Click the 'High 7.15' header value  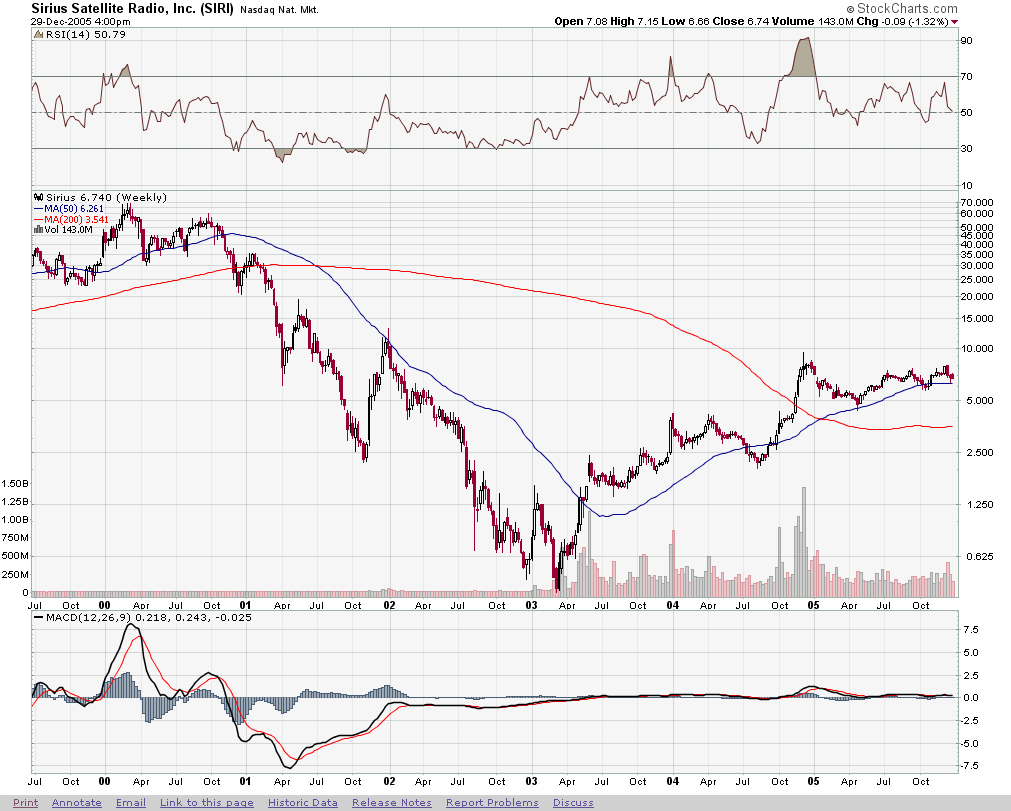click(634, 21)
